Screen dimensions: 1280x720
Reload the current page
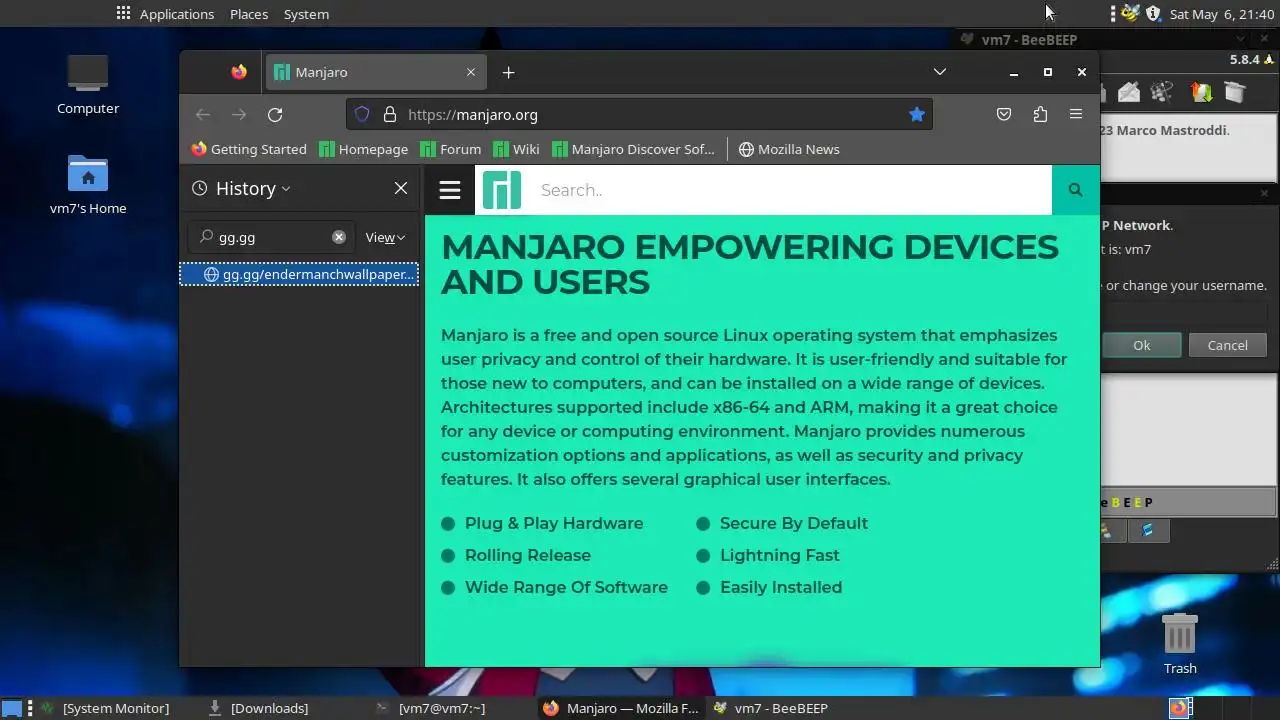[275, 114]
